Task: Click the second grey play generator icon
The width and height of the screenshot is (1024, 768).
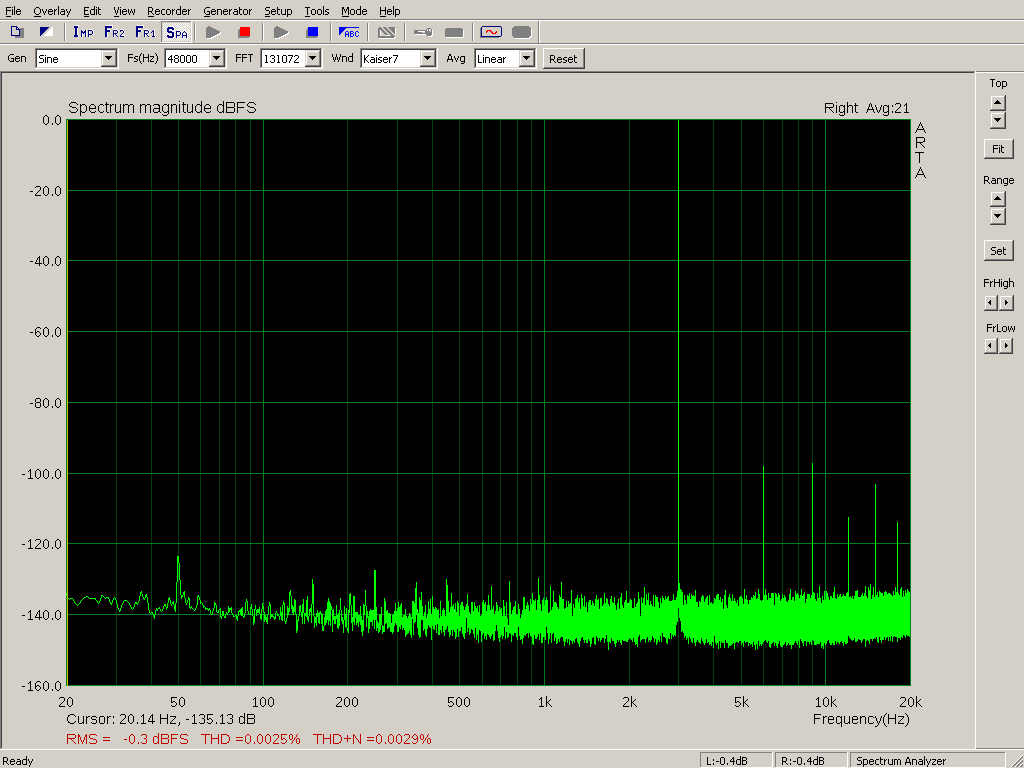Action: 281,32
